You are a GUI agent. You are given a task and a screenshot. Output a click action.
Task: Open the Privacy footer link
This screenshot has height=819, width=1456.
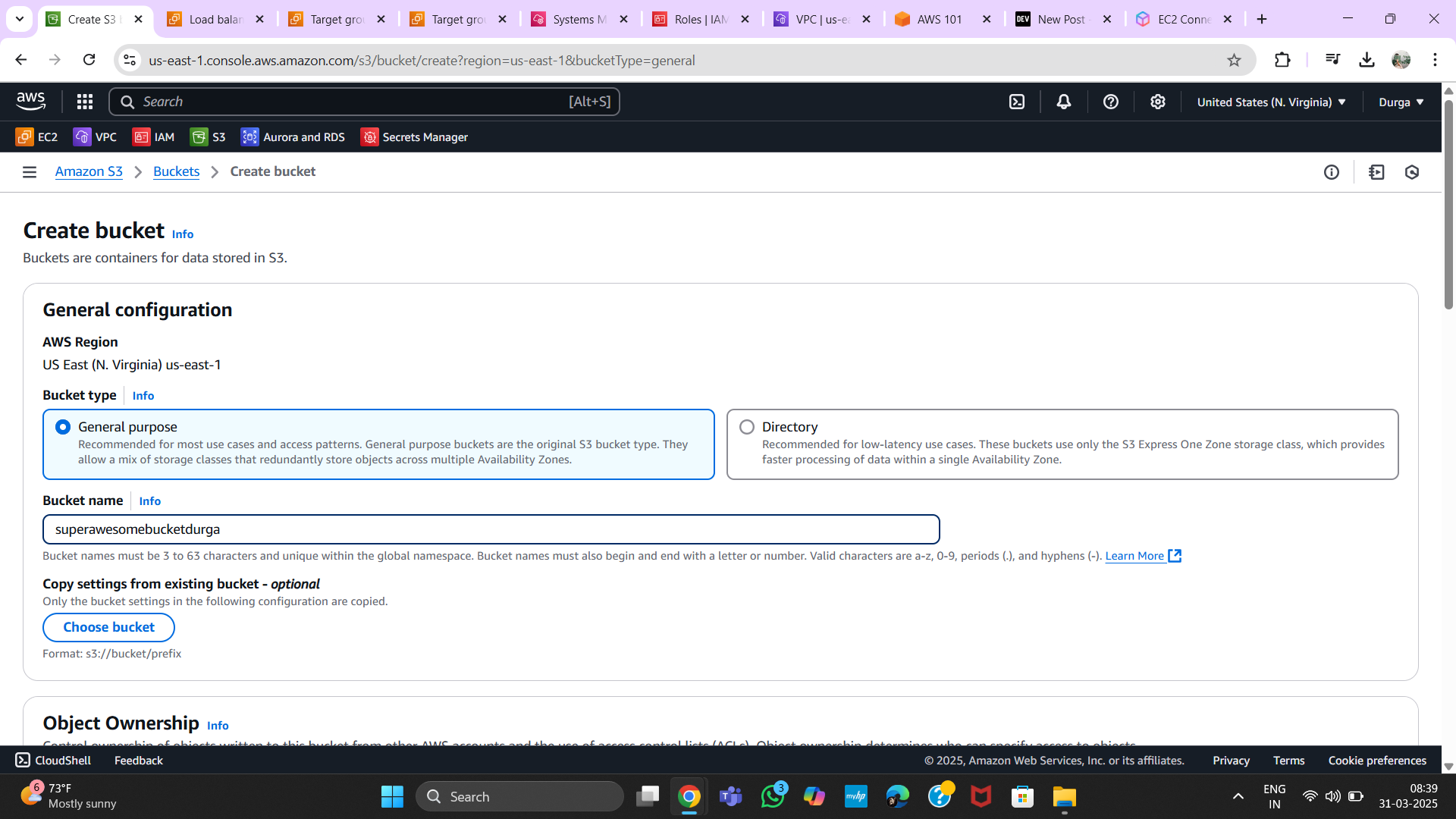(1231, 760)
